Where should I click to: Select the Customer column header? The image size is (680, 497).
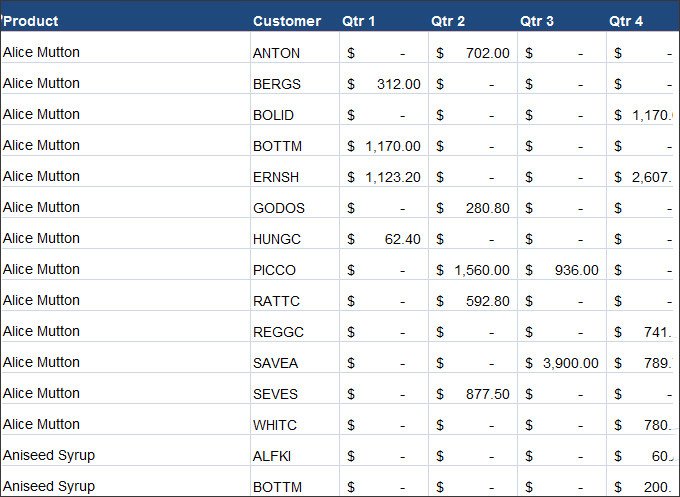click(x=295, y=21)
